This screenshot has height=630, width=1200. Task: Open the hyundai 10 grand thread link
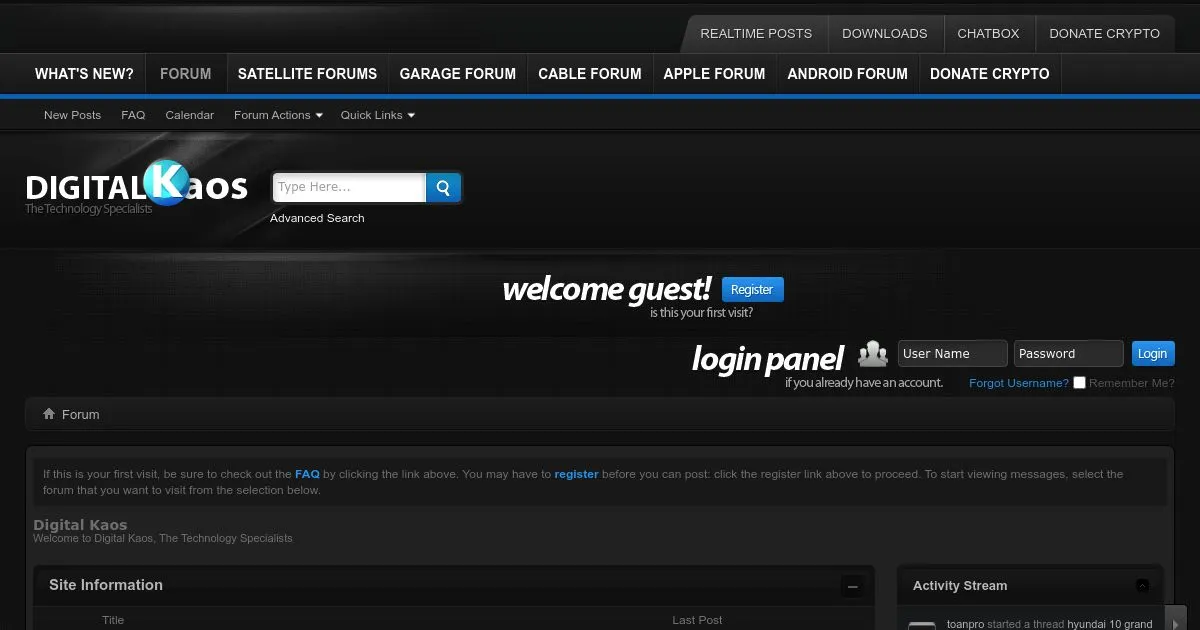tap(1110, 624)
